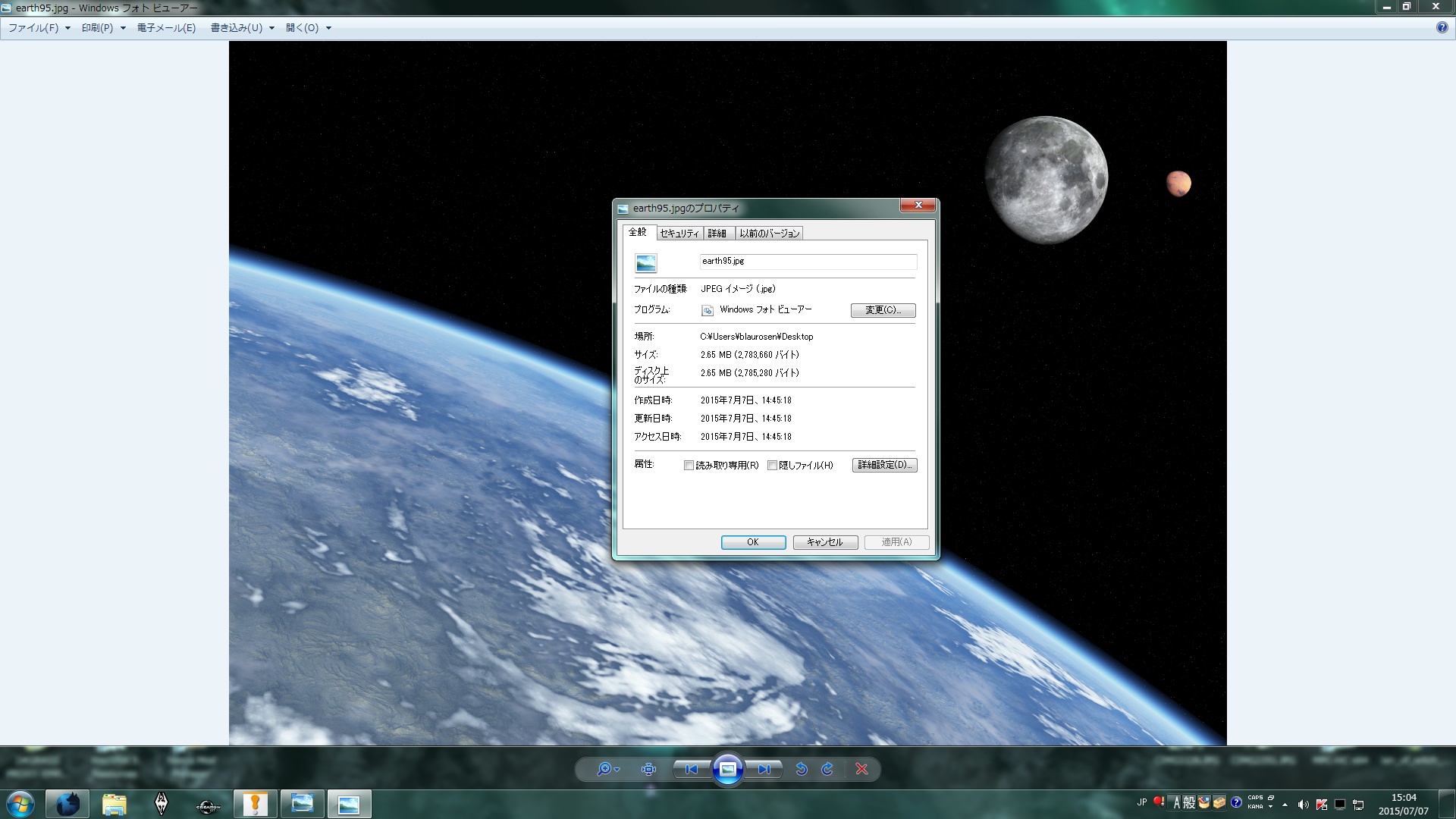Rotate the image clockwise

(827, 769)
